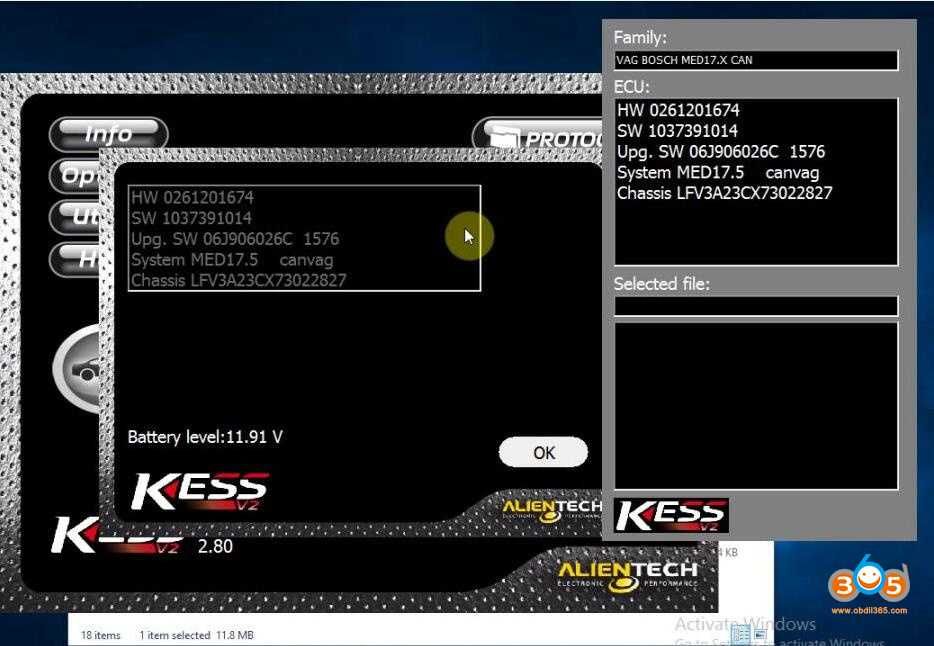The height and width of the screenshot is (646, 934).
Task: Select HW 0261201674 line in the dialog
Action: [192, 197]
